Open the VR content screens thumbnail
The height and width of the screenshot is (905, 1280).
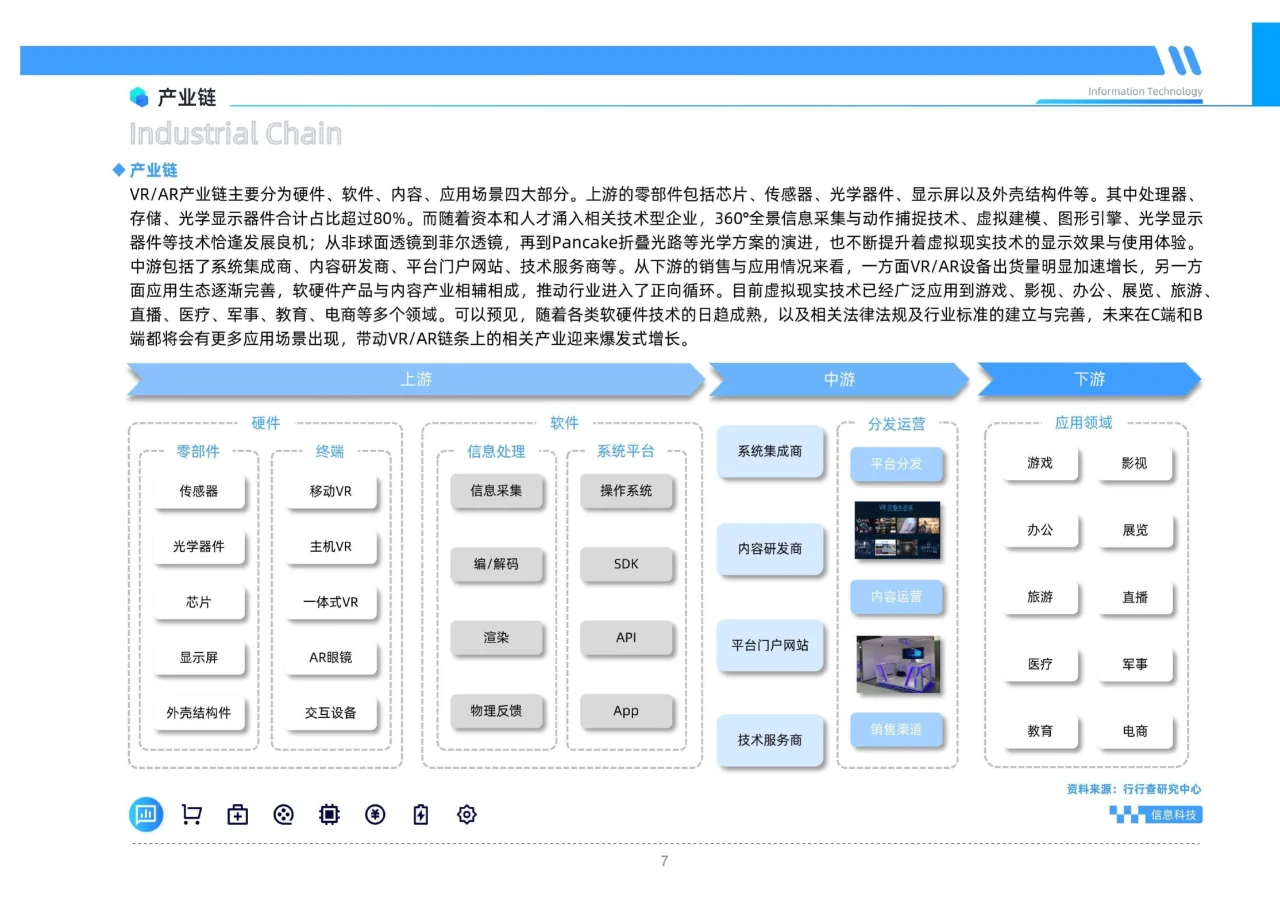tap(897, 530)
